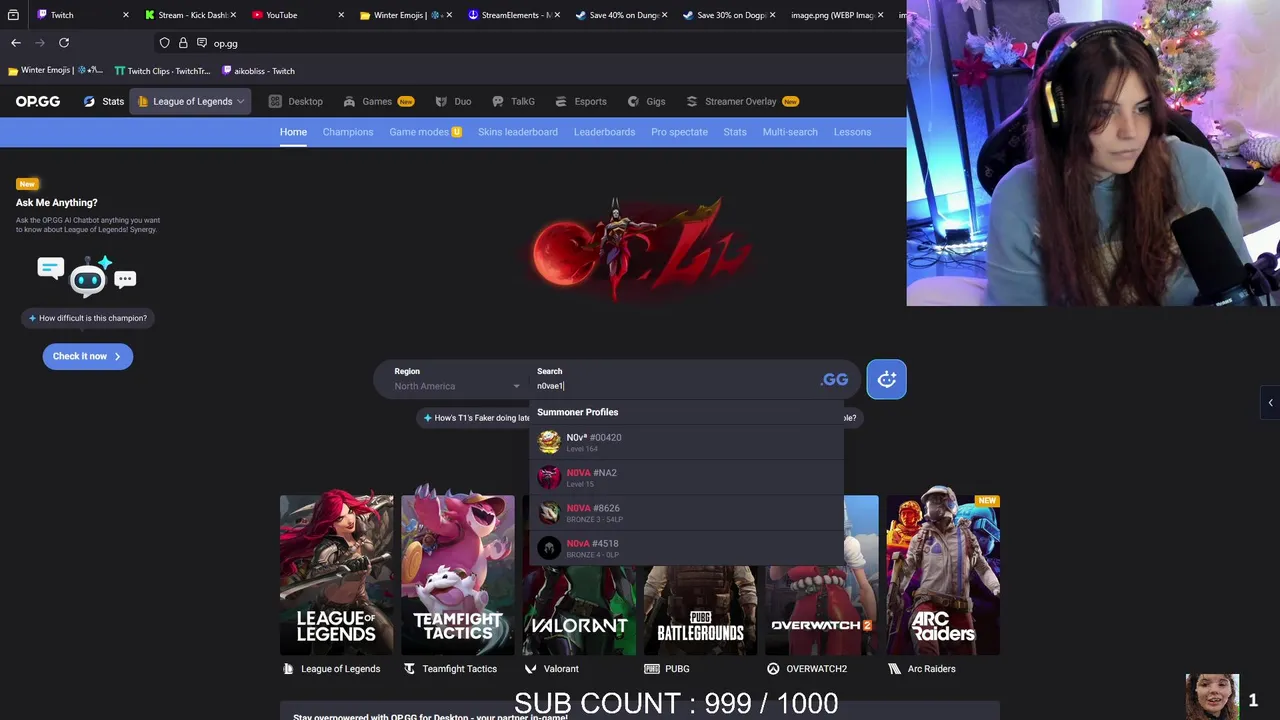
Task: Click the N0vª #00420 profile avatar
Action: point(549,441)
